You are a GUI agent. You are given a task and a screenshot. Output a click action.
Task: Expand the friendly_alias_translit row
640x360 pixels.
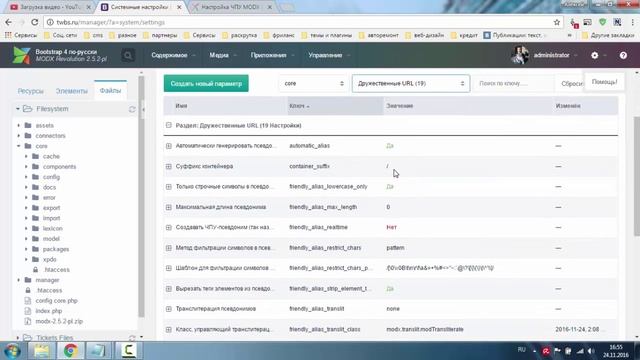(169, 309)
